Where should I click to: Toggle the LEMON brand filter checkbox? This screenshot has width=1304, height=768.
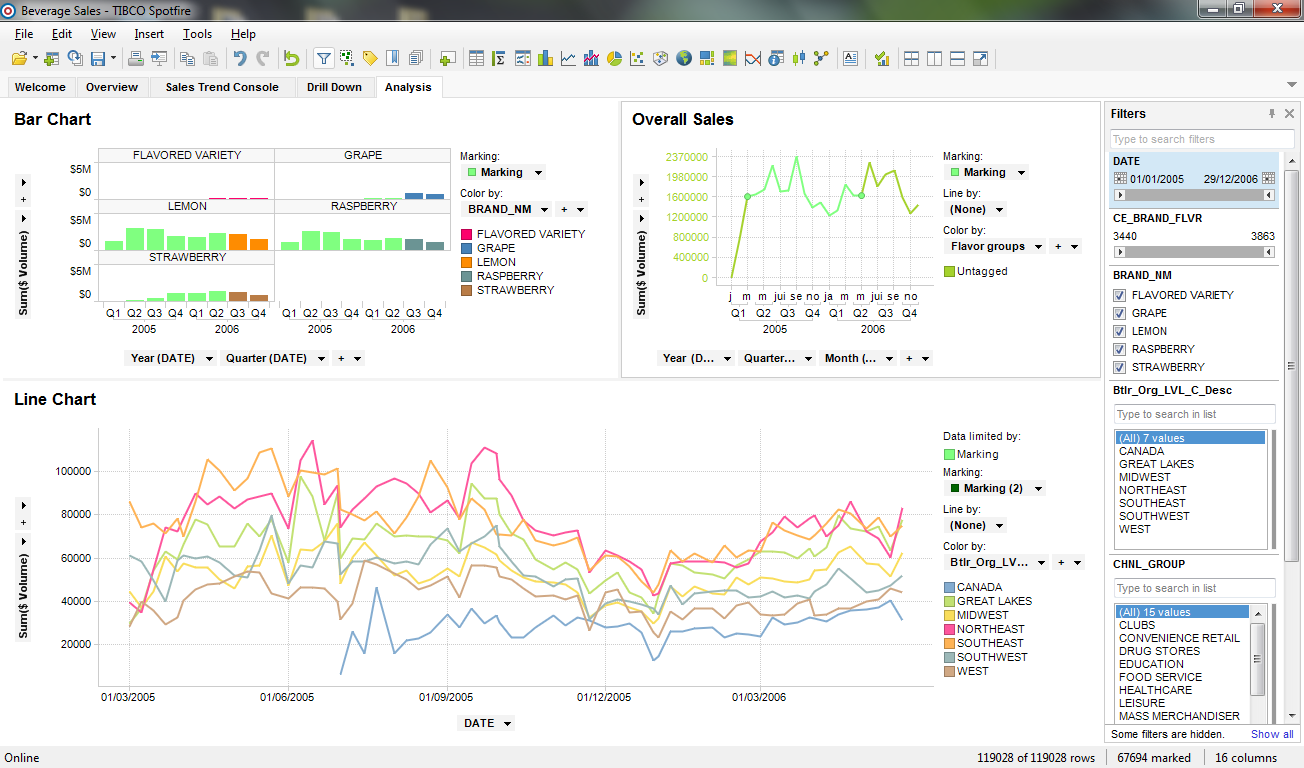[1119, 331]
